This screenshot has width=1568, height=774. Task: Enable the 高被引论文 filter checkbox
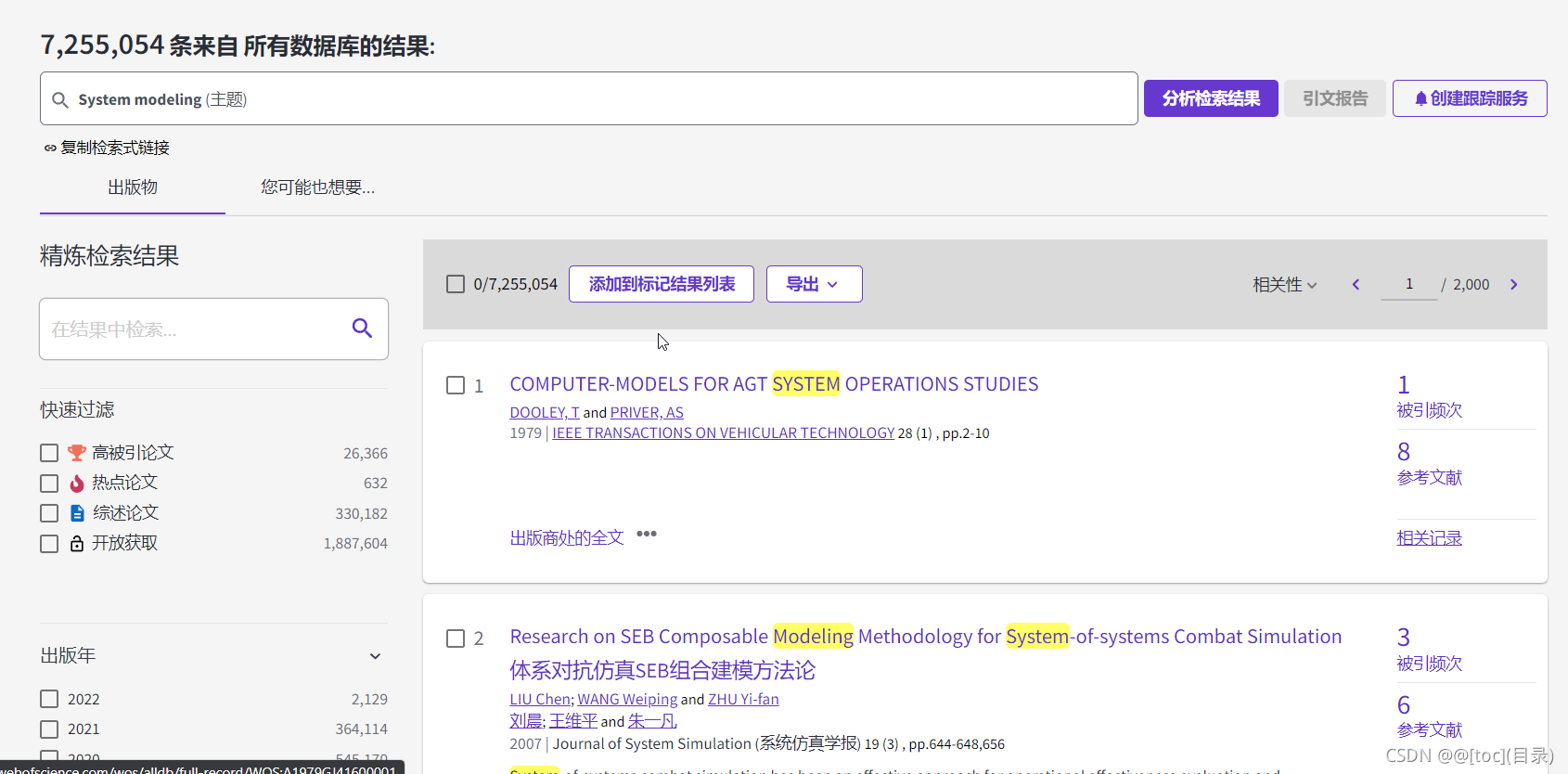(x=49, y=453)
